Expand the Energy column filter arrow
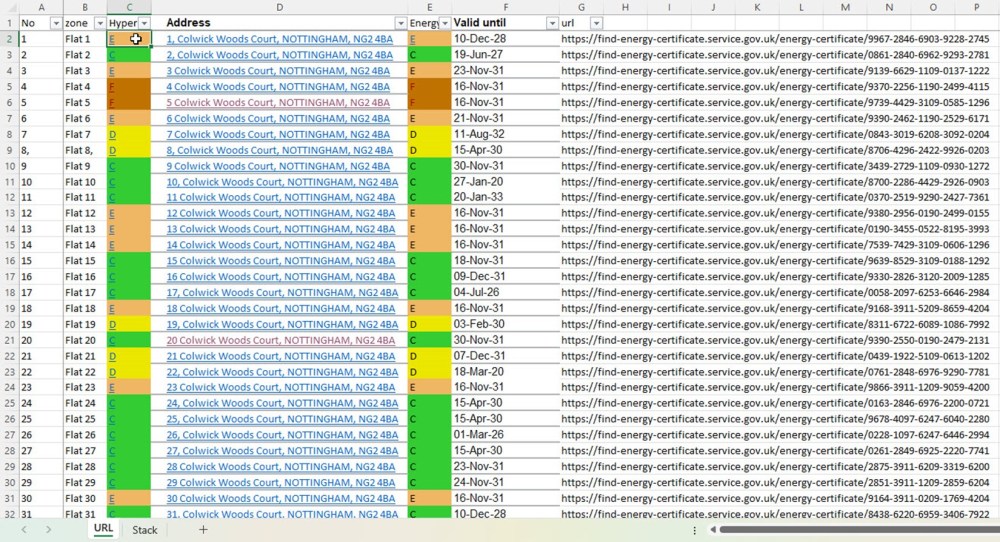The image size is (1000, 542). (443, 23)
